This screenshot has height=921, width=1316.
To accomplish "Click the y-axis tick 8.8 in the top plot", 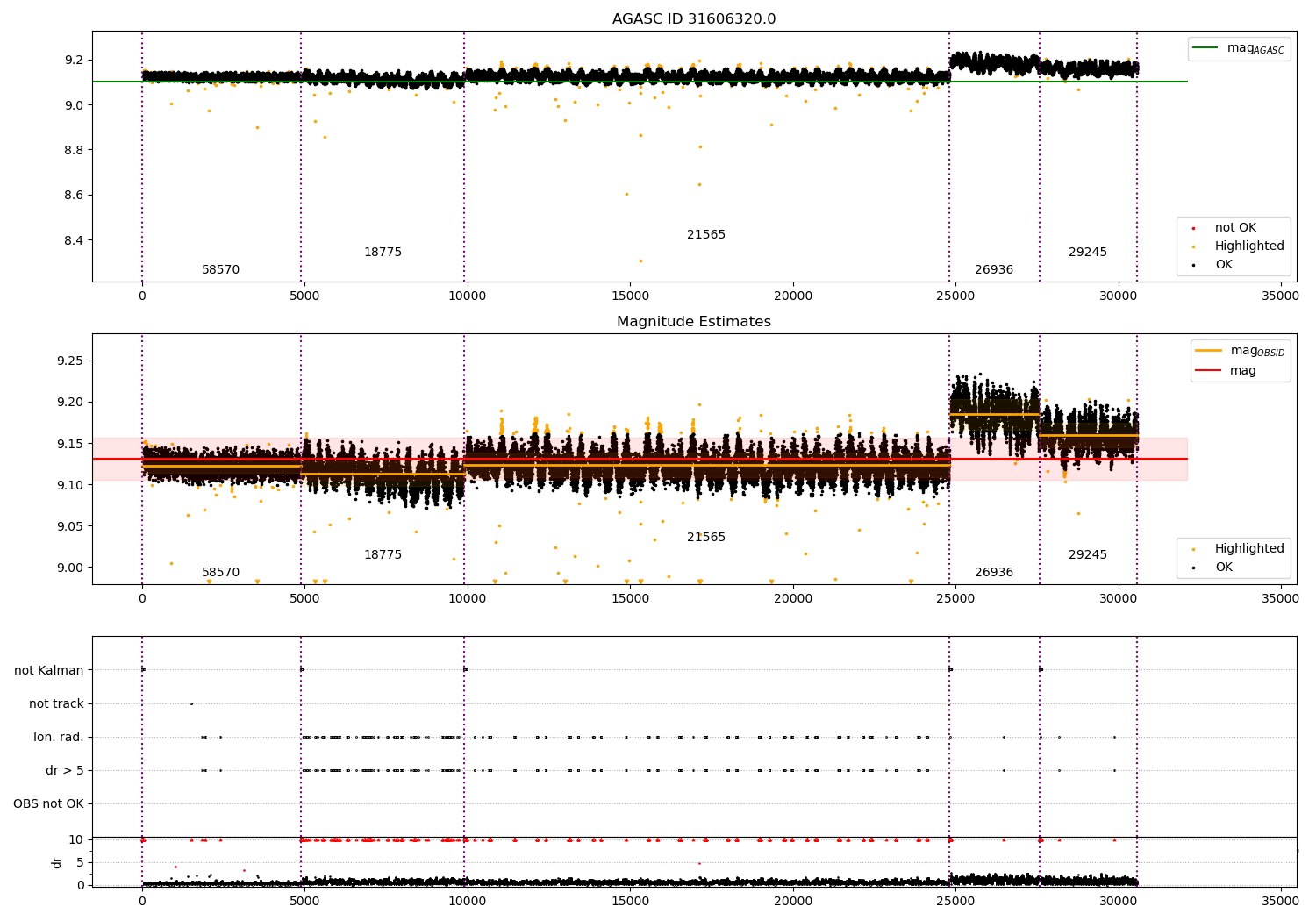I will click(75, 151).
